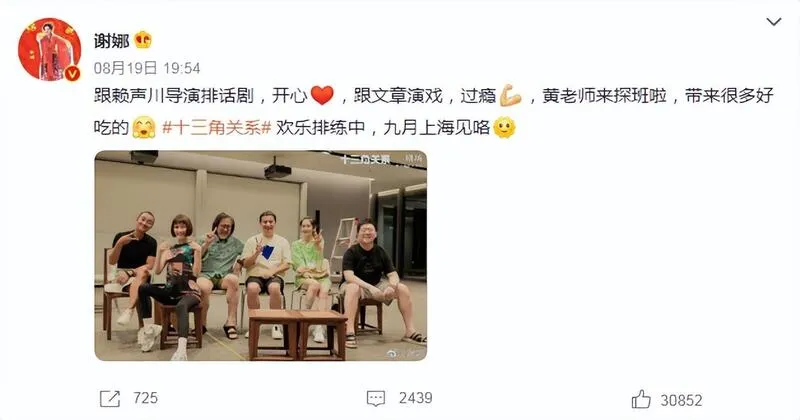This screenshot has height=420, width=800.
Task: Click the smiling sun emoji
Action: click(x=504, y=128)
